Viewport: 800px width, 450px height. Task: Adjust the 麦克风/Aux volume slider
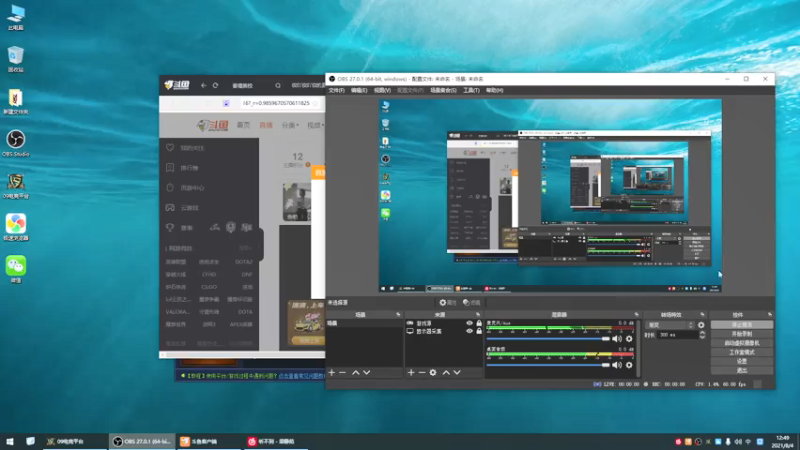[548, 339]
